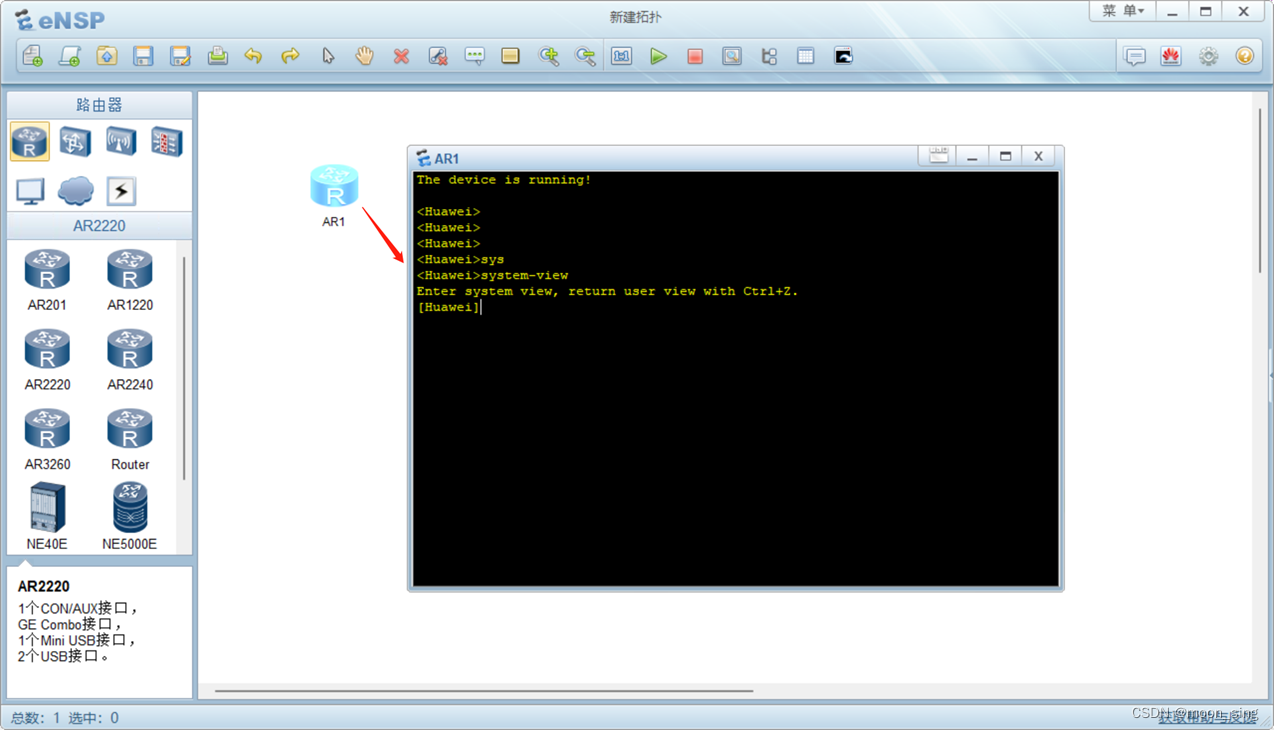Toggle the grid display on the canvas
The width and height of the screenshot is (1274, 730).
pyautogui.click(x=805, y=56)
